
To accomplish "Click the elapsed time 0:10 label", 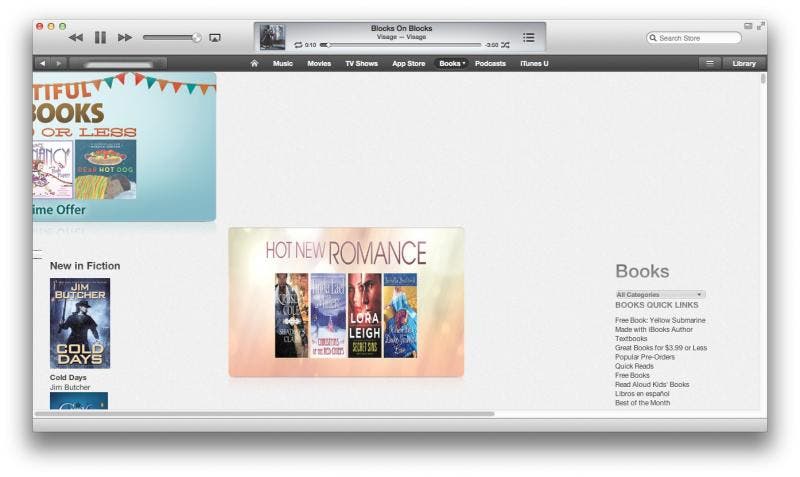I will 310,45.
